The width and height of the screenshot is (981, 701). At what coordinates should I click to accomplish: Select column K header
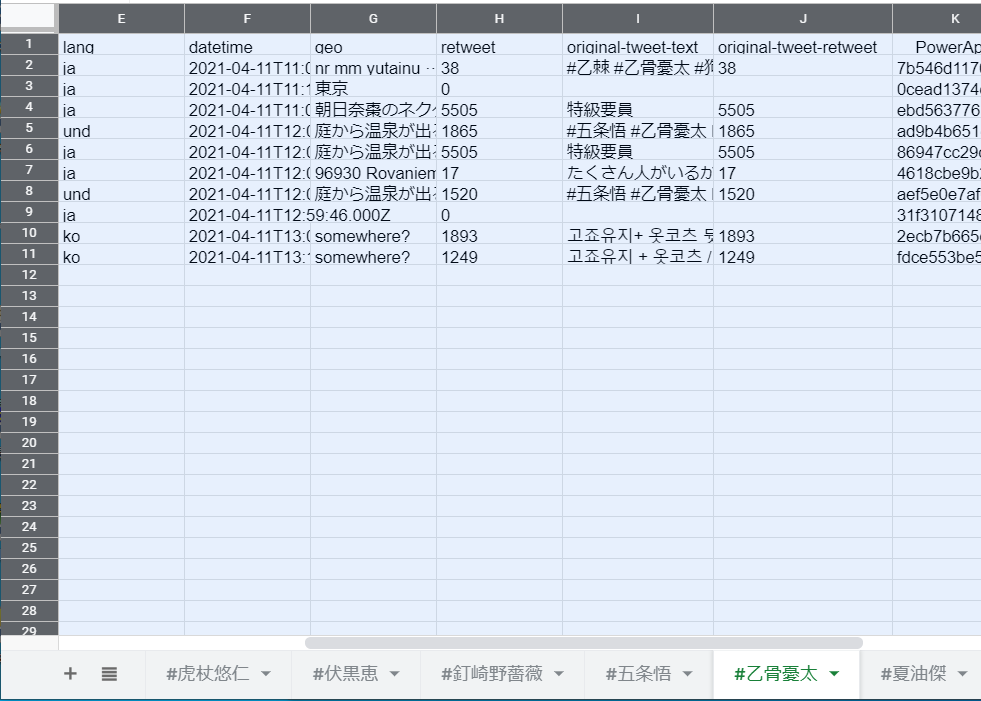[x=937, y=19]
